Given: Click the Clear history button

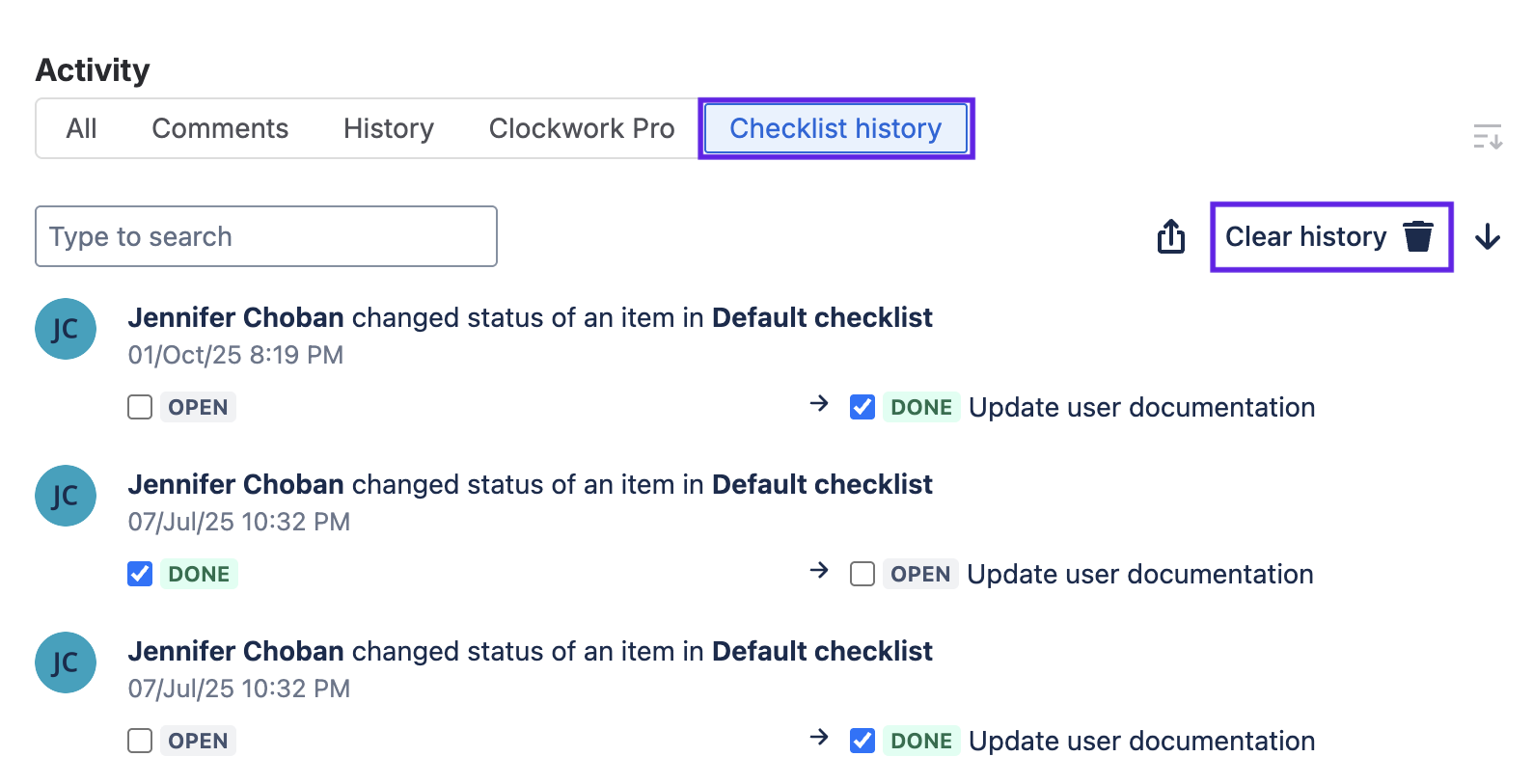Looking at the screenshot, I should (x=1305, y=236).
